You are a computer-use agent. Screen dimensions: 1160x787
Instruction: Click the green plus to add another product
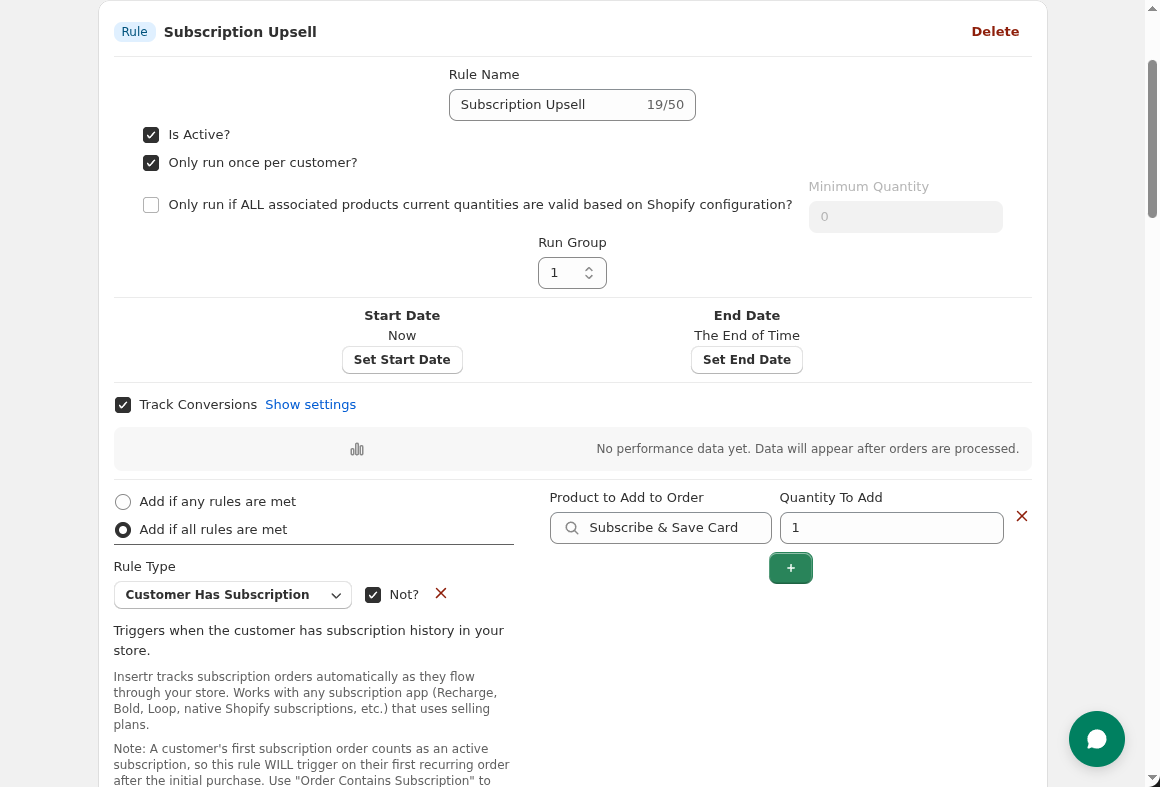[791, 567]
